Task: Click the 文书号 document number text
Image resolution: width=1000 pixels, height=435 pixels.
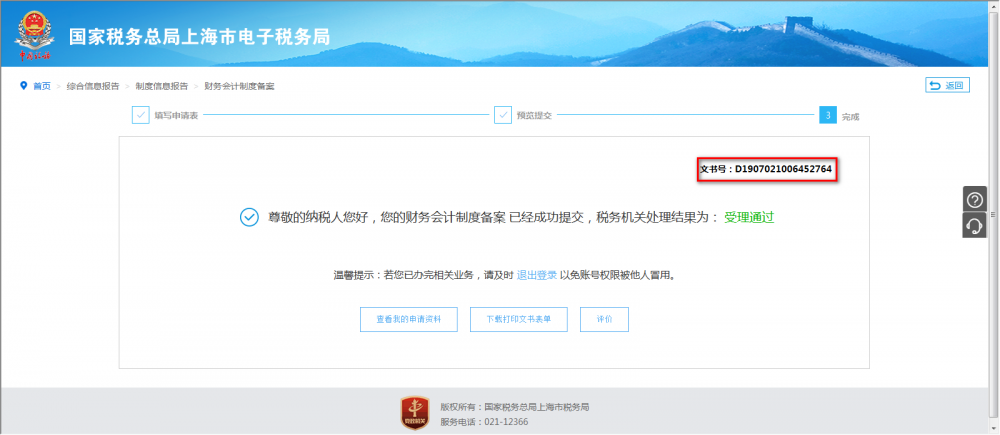Action: 766,170
